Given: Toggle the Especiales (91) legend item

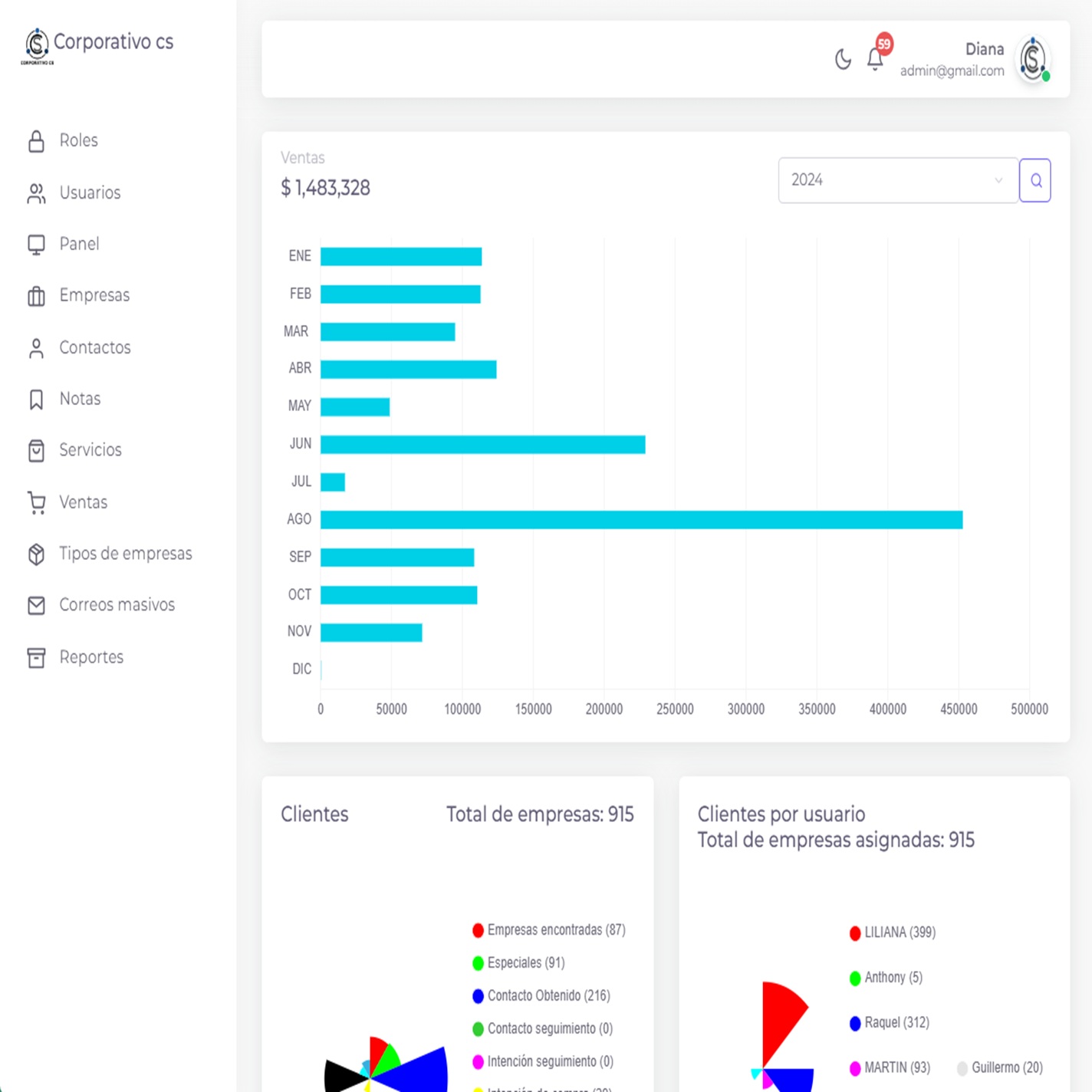Looking at the screenshot, I should [525, 962].
